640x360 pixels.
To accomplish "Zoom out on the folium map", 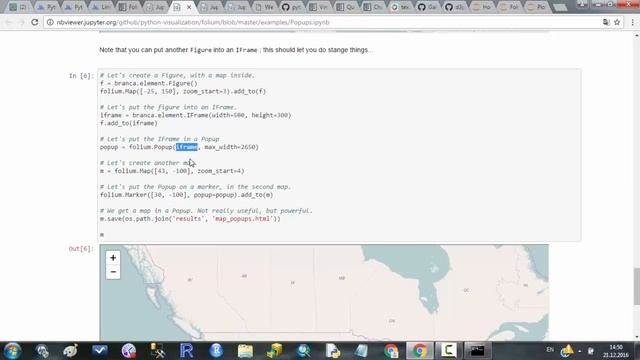I will [x=113, y=272].
